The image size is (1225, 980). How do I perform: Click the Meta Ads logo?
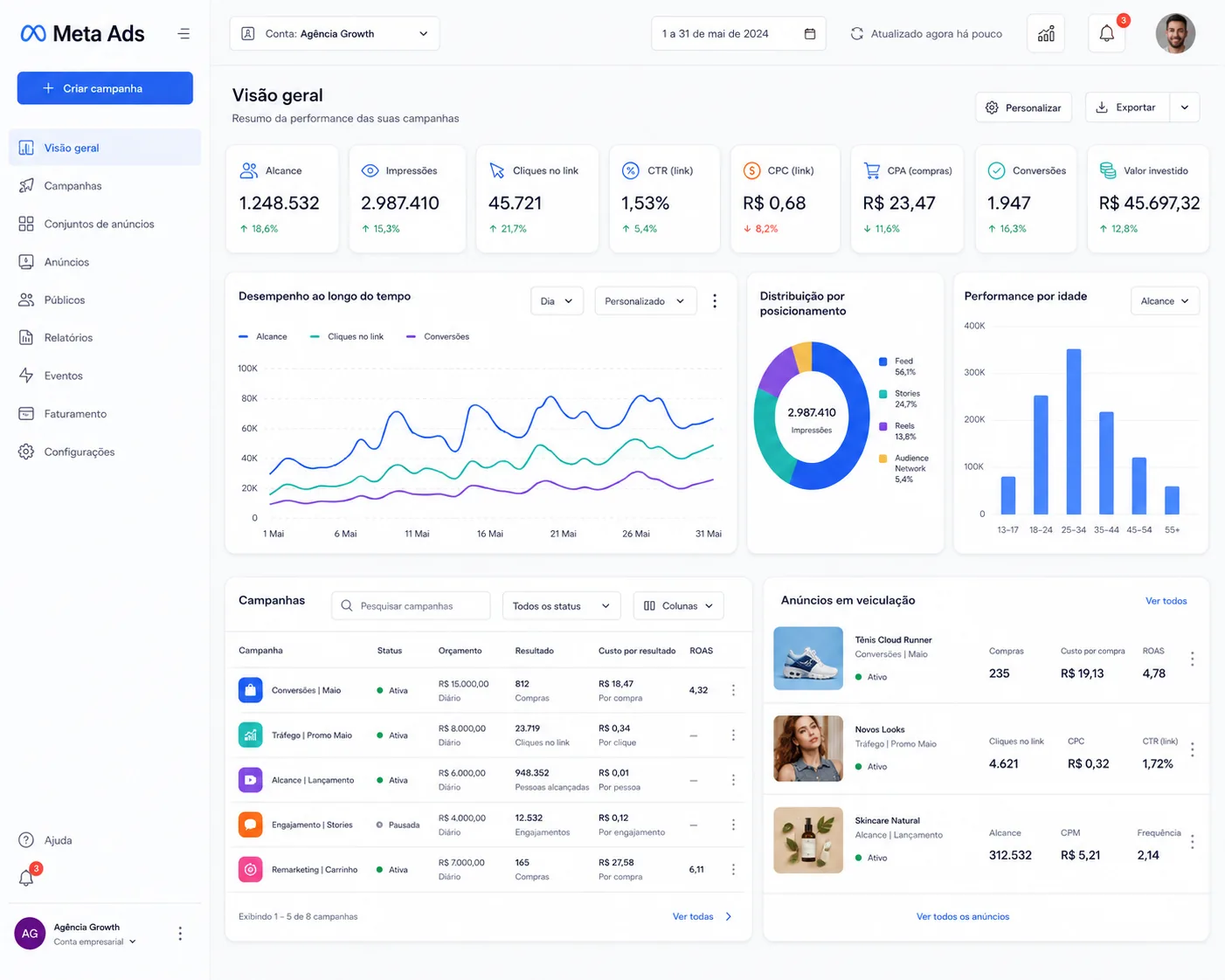(x=82, y=34)
